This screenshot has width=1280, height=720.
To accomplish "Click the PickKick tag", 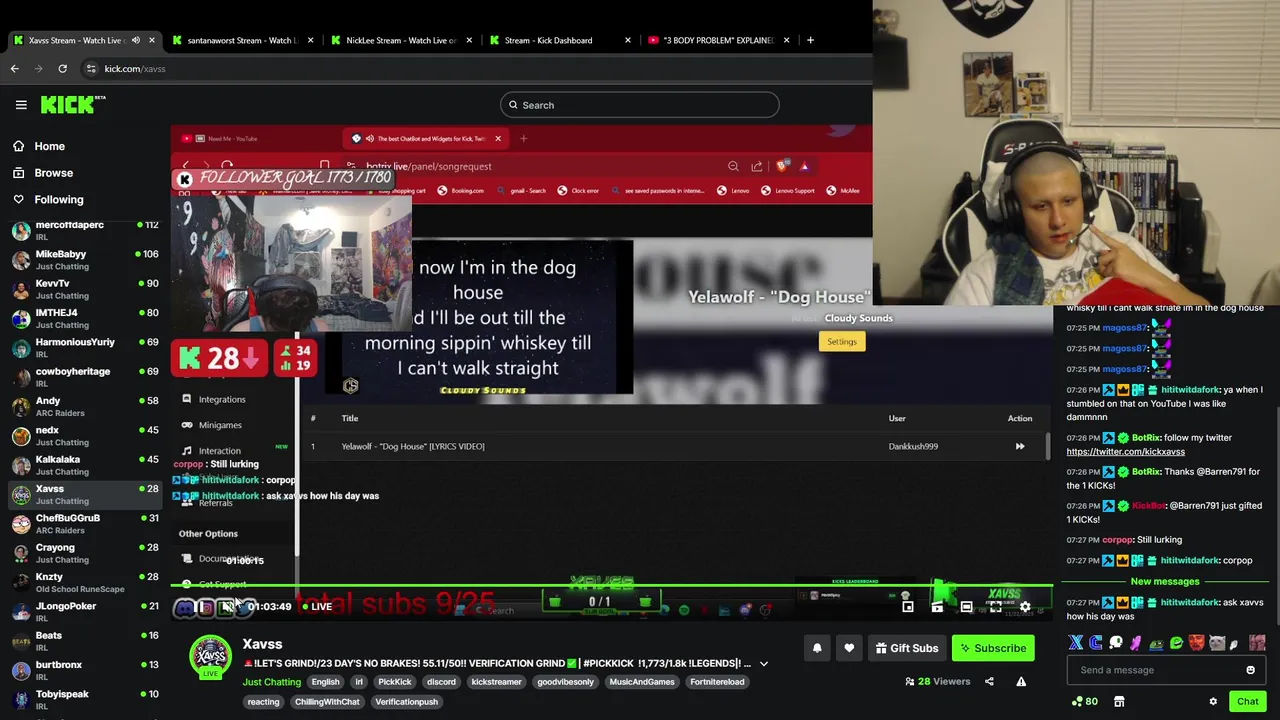I will [394, 682].
